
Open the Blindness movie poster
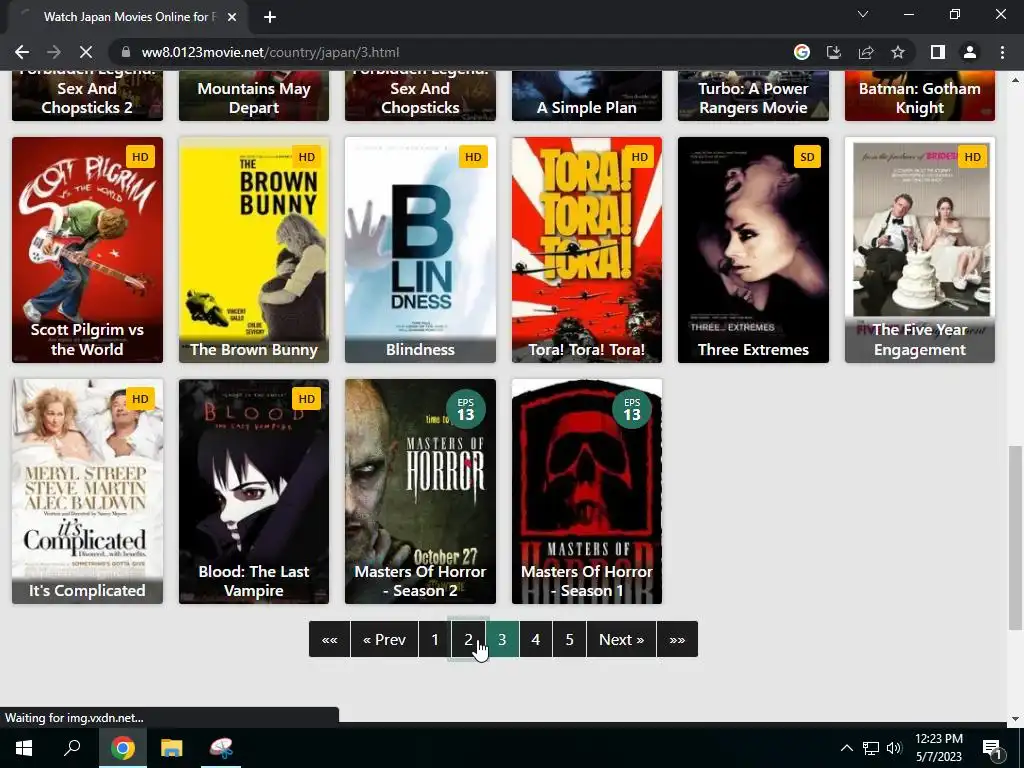click(x=421, y=249)
